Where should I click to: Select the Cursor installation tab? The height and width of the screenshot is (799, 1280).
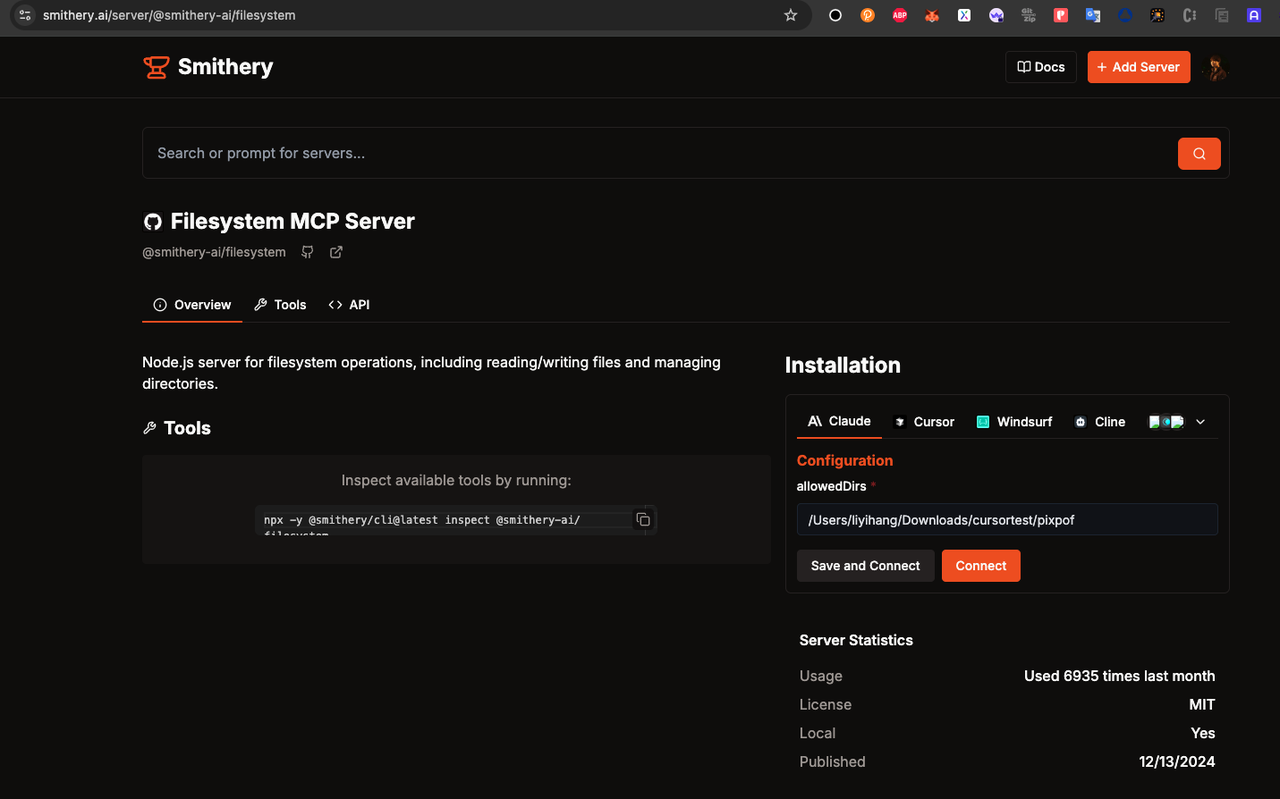click(924, 422)
